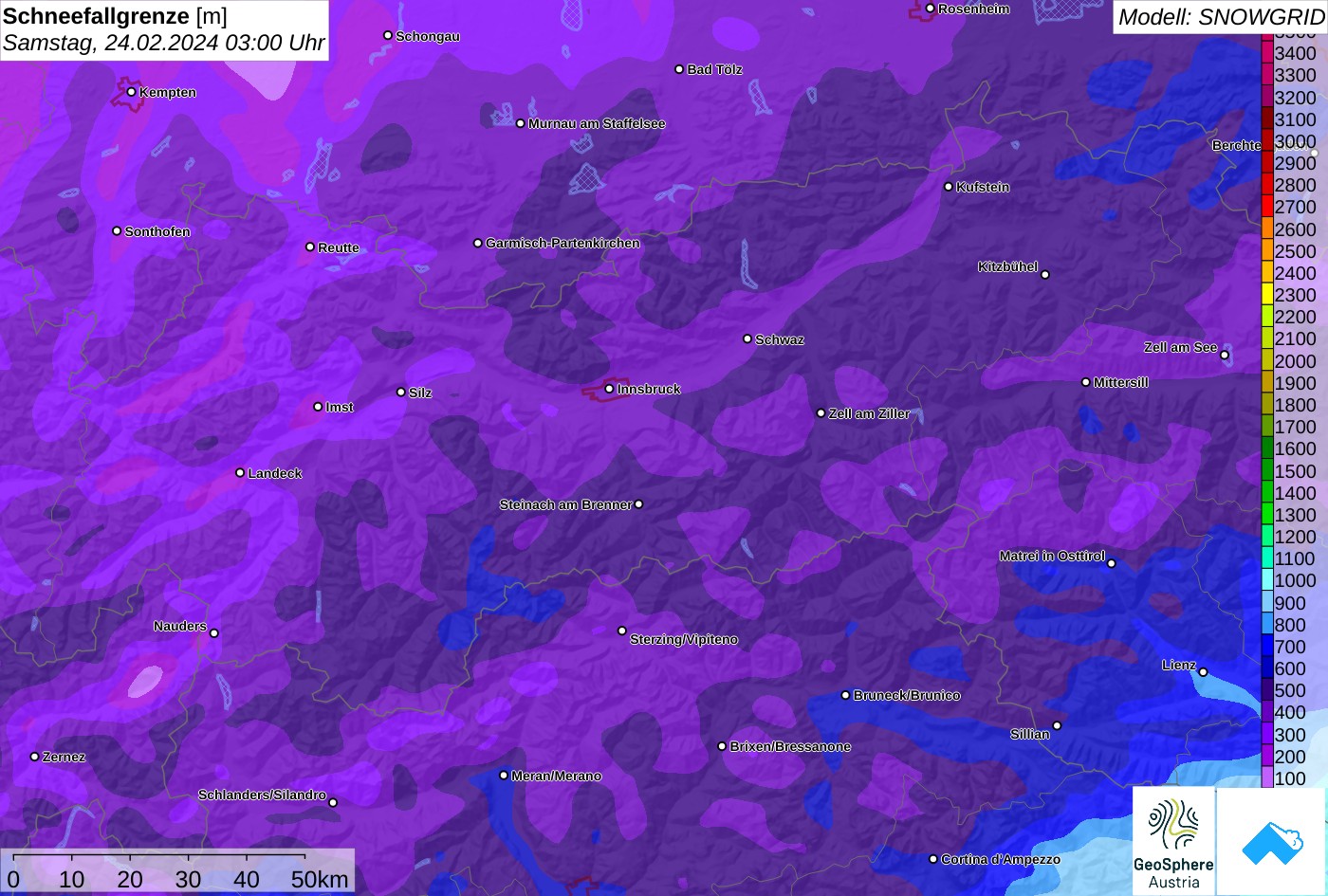Pick the 2900 m legend swatch

tap(1267, 163)
